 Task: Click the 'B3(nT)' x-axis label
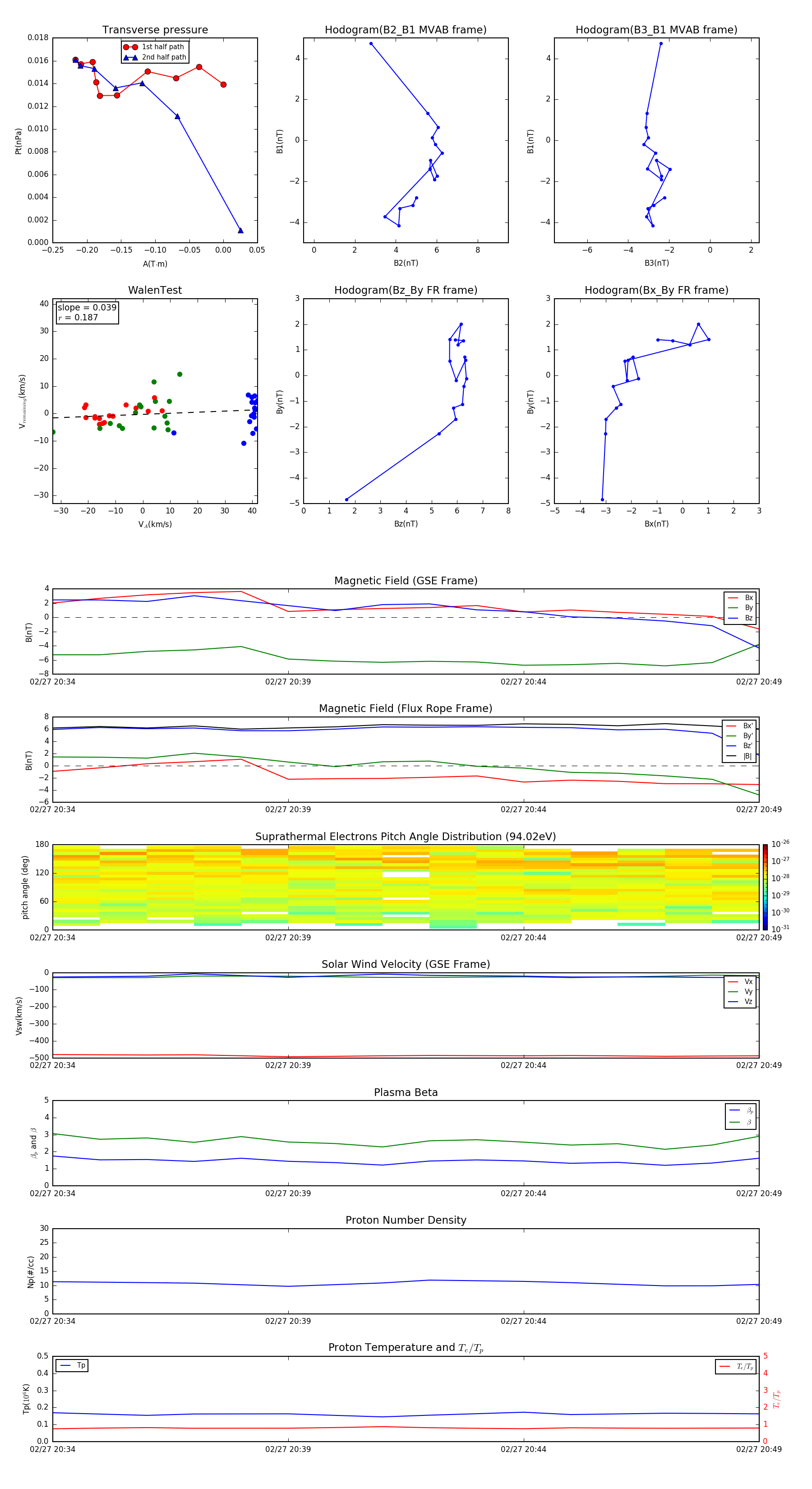(656, 263)
